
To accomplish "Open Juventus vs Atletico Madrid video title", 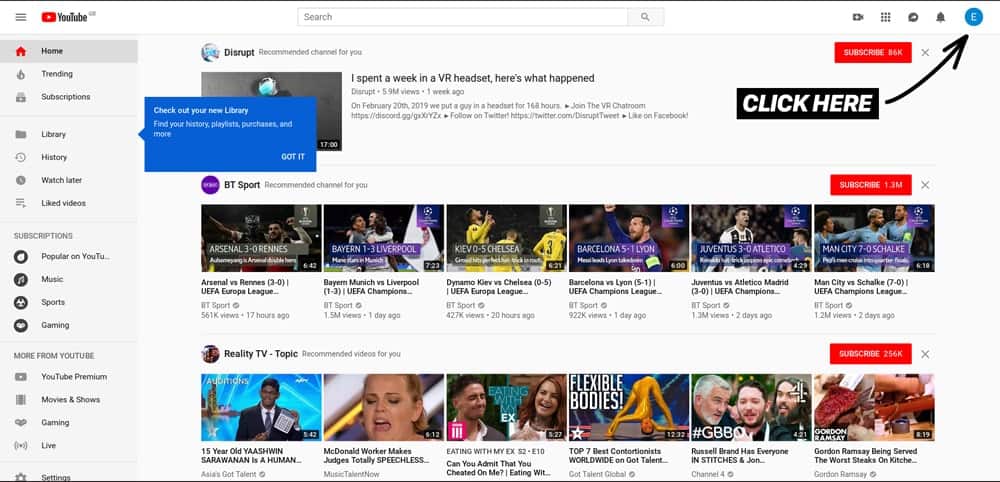I will (740, 287).
